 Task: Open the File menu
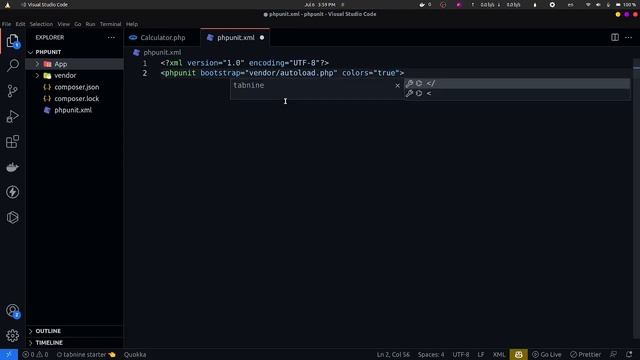[7, 24]
